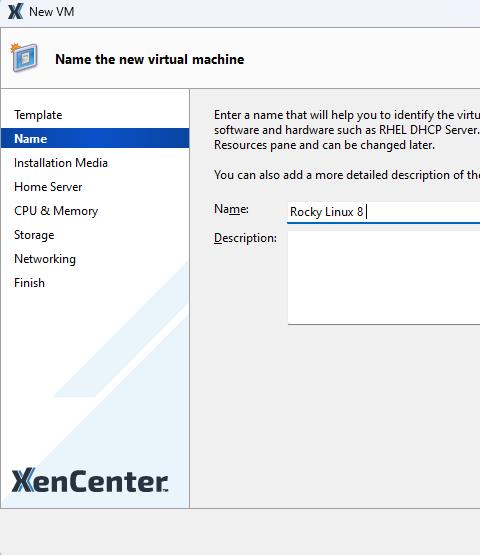The image size is (480, 555).
Task: Click the 'New VM' window title text
Action: (x=52, y=12)
